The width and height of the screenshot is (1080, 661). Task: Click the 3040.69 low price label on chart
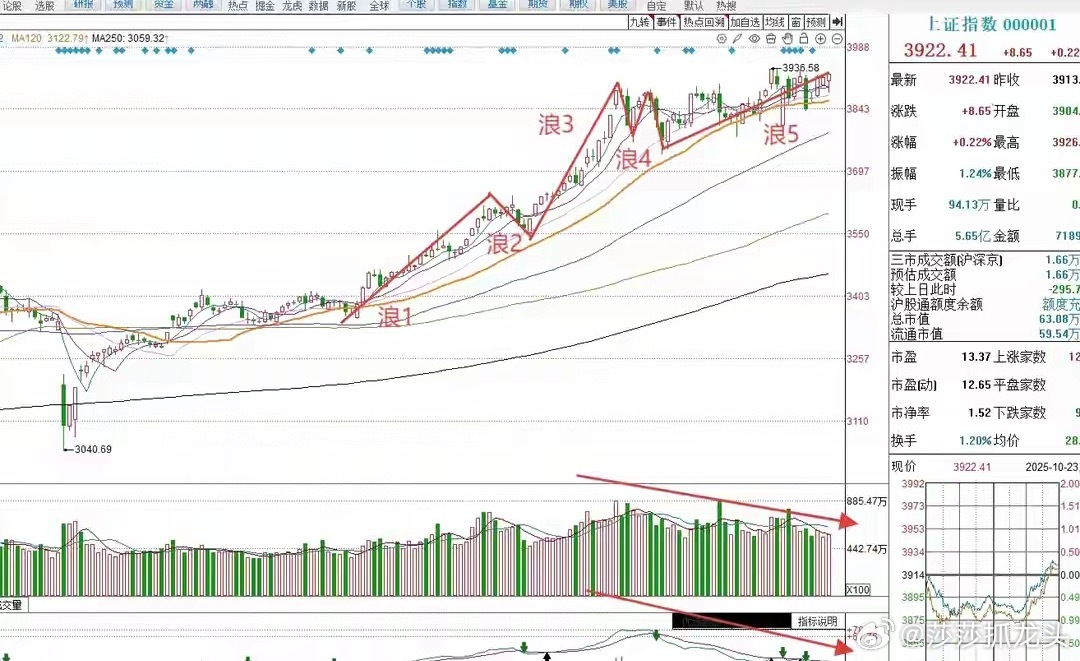pyautogui.click(x=92, y=449)
